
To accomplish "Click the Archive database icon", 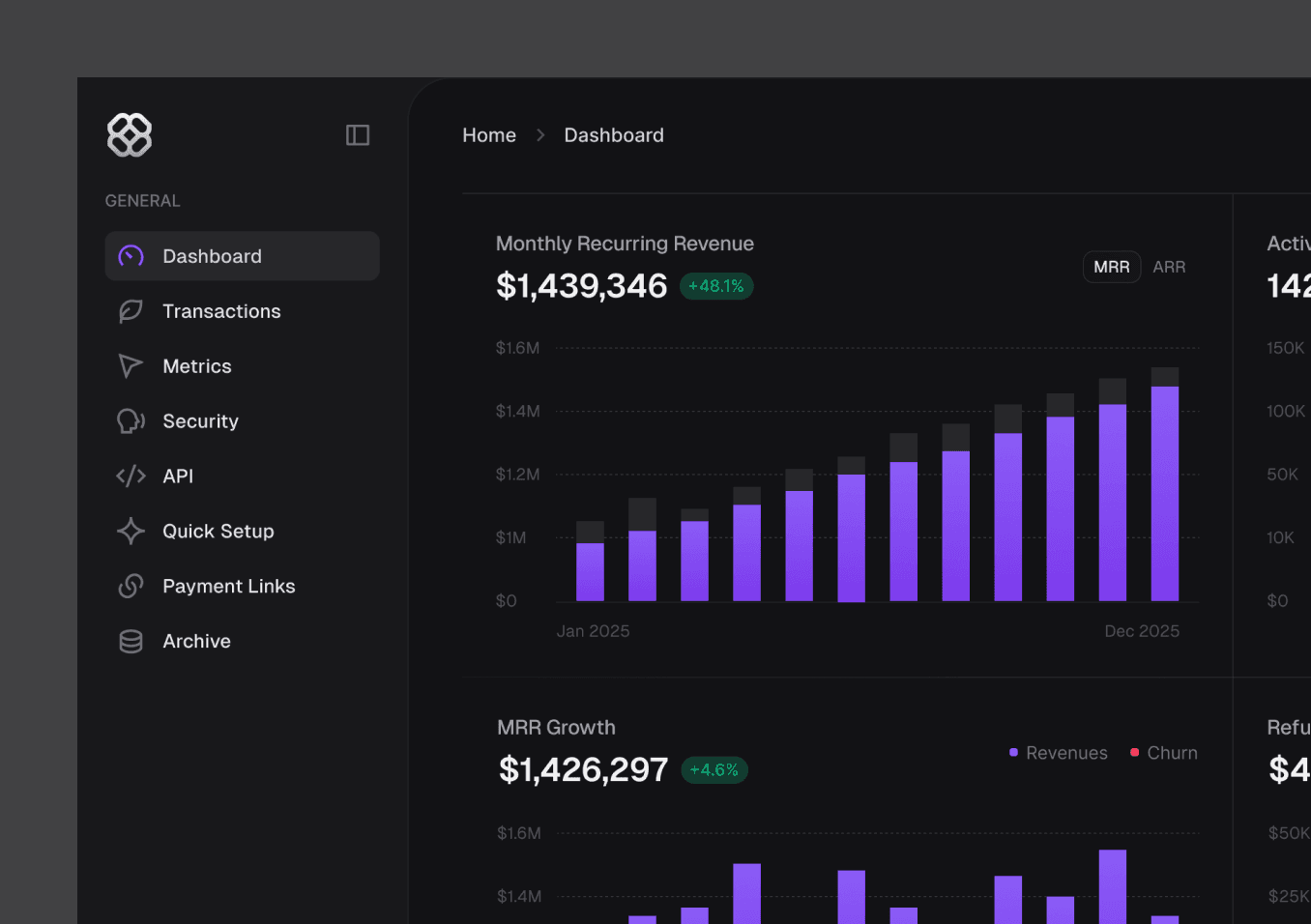I will click(x=131, y=642).
